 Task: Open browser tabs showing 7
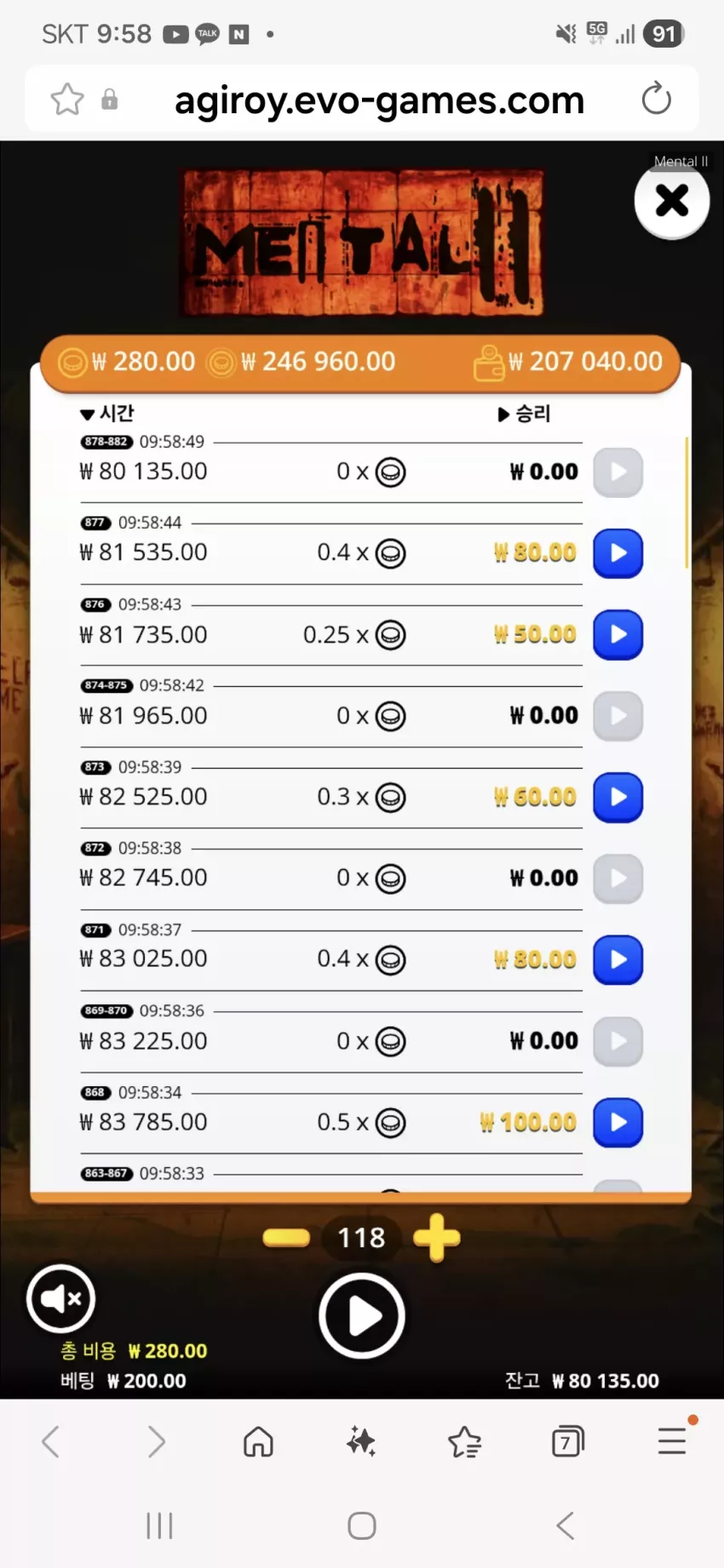click(568, 1442)
